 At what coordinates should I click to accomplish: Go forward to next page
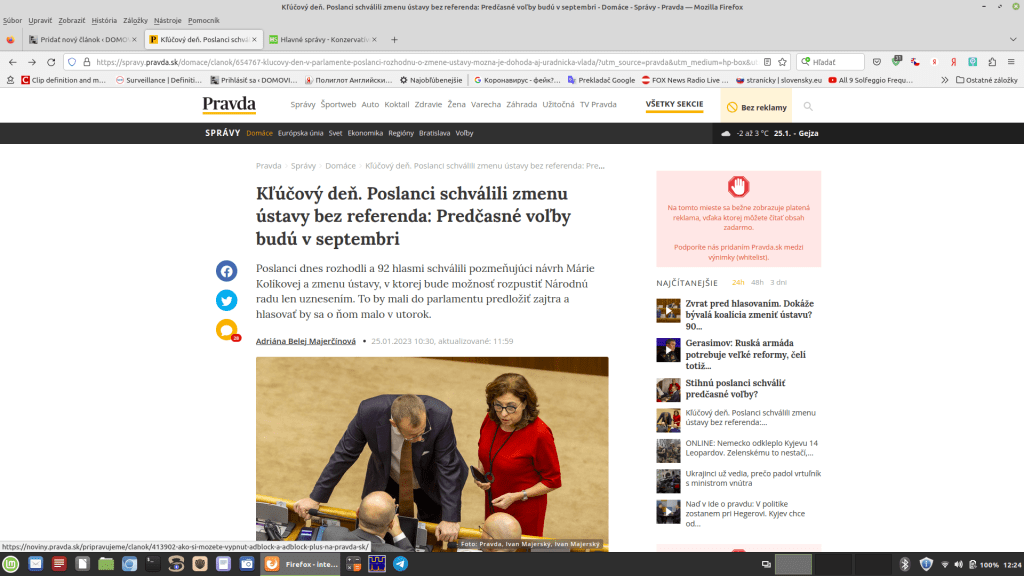(x=32, y=62)
